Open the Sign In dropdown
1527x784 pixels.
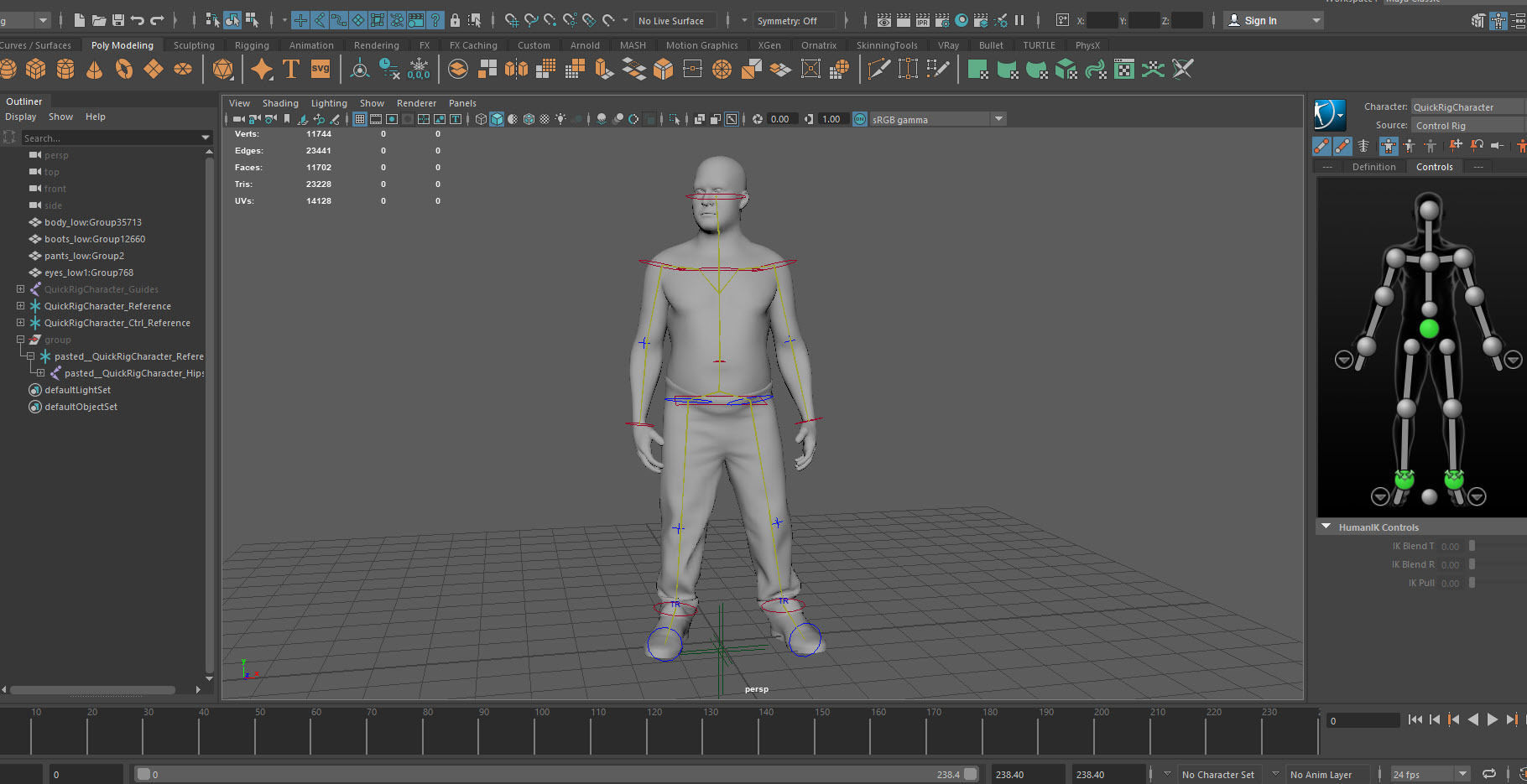(1273, 20)
